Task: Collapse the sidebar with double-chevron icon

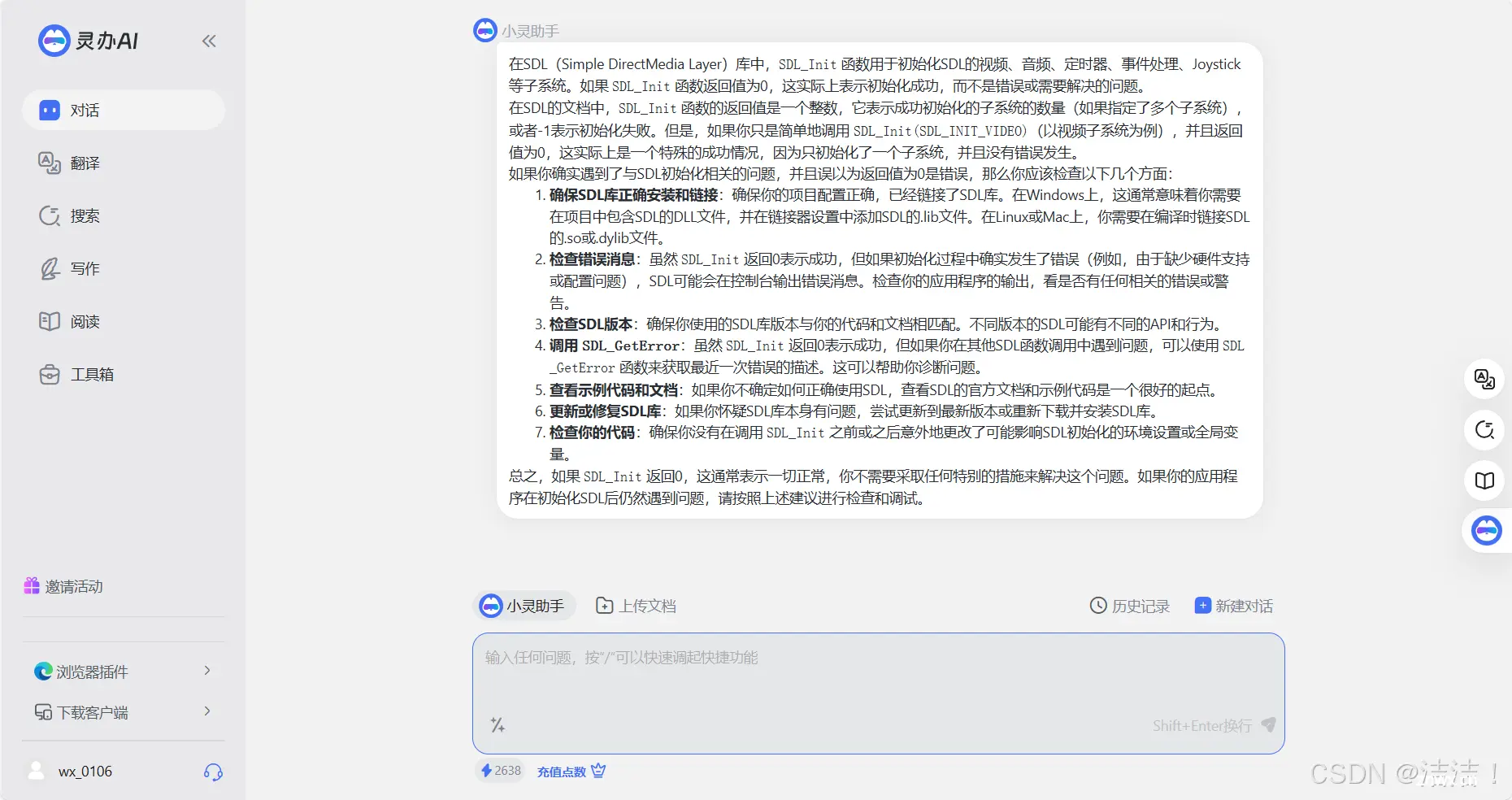Action: click(209, 41)
